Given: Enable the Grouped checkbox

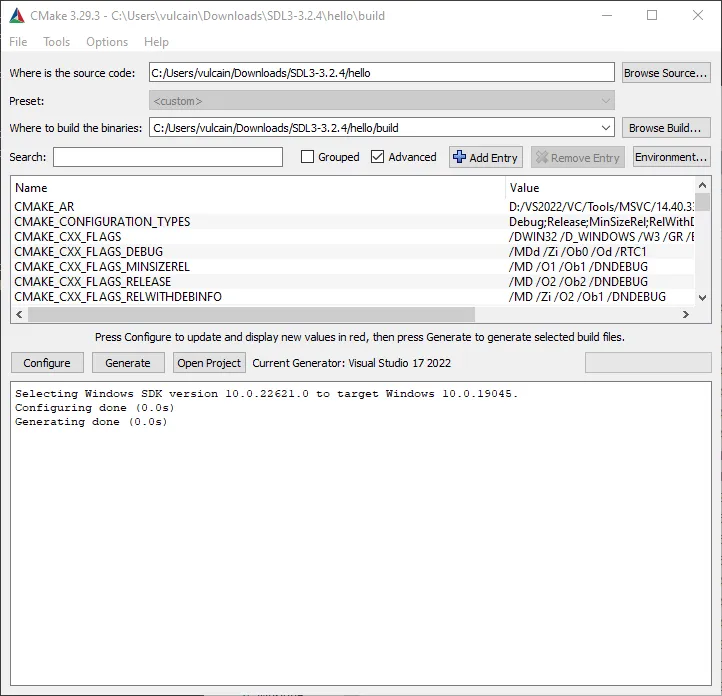Looking at the screenshot, I should click(x=307, y=157).
